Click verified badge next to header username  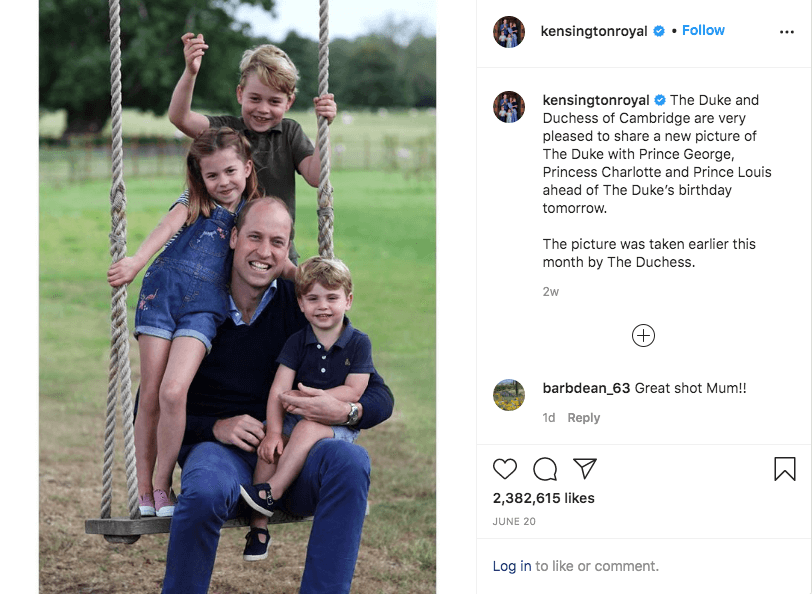(659, 31)
